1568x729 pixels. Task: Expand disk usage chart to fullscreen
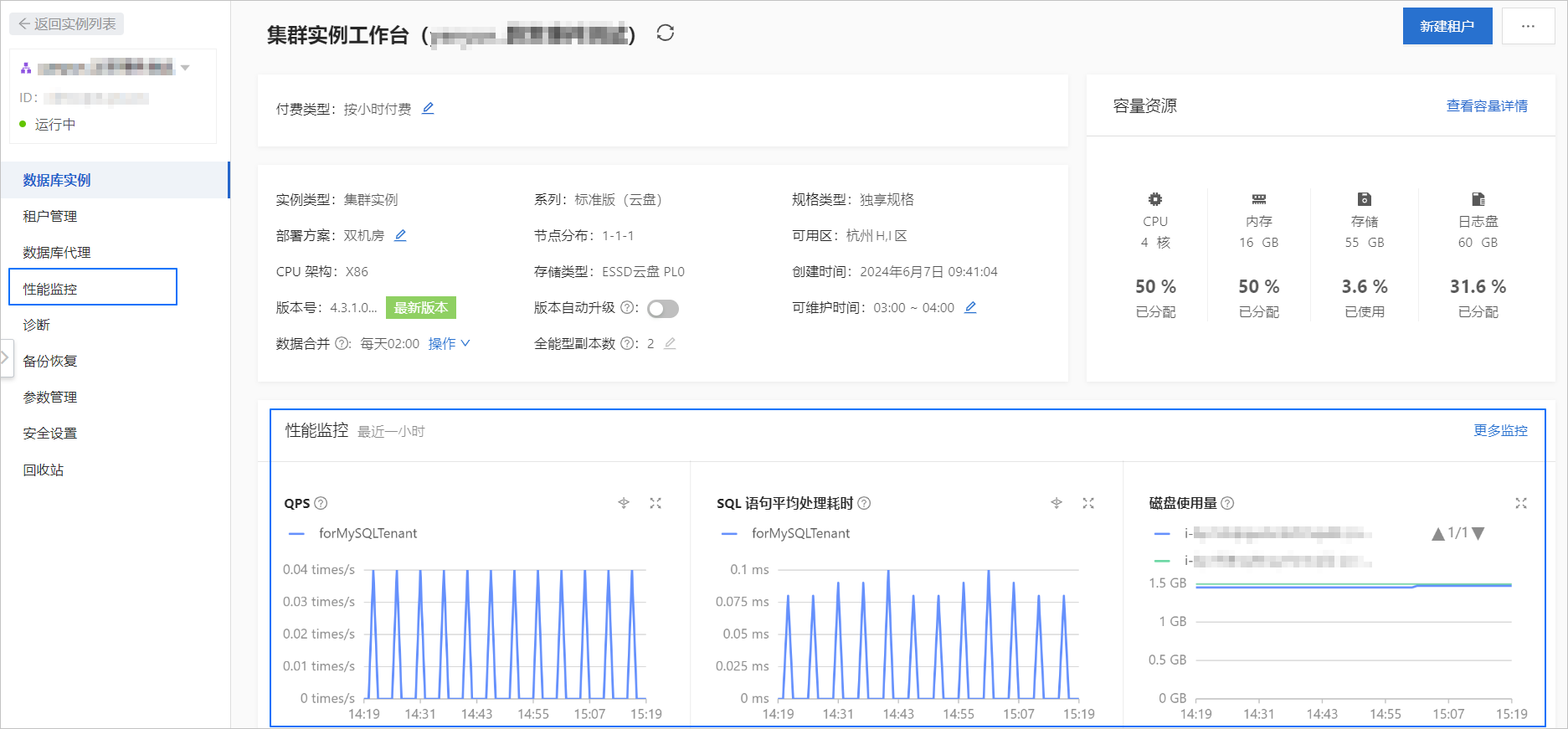coord(1521,503)
